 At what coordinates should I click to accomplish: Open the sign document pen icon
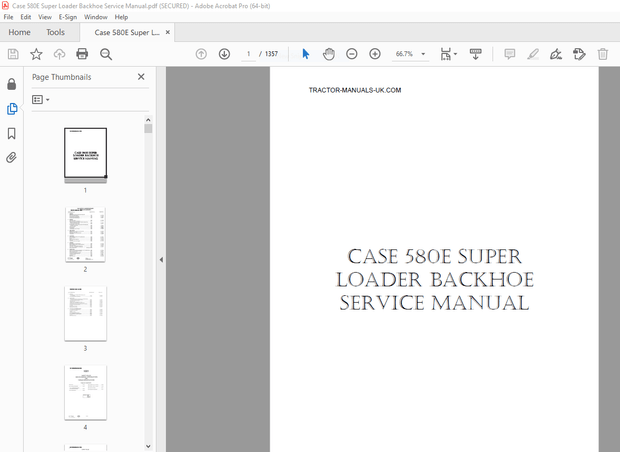(x=556, y=54)
